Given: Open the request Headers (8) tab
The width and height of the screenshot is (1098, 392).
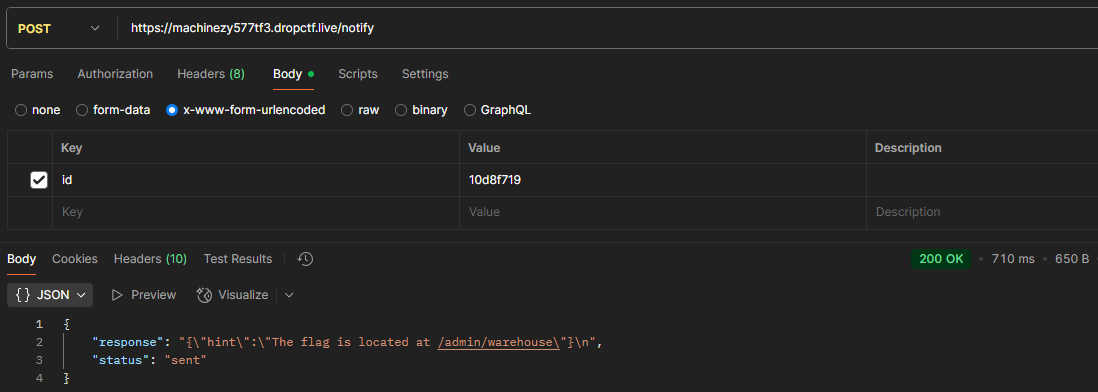Looking at the screenshot, I should (x=211, y=74).
